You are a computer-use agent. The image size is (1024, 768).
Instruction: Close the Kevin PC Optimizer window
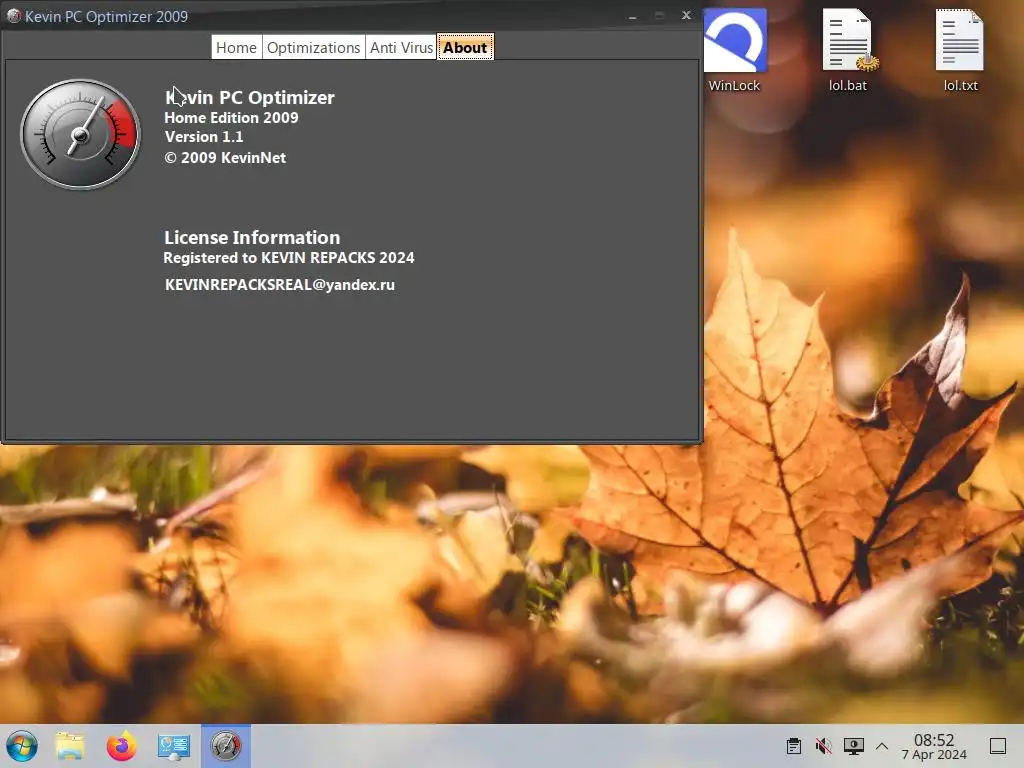[x=686, y=15]
